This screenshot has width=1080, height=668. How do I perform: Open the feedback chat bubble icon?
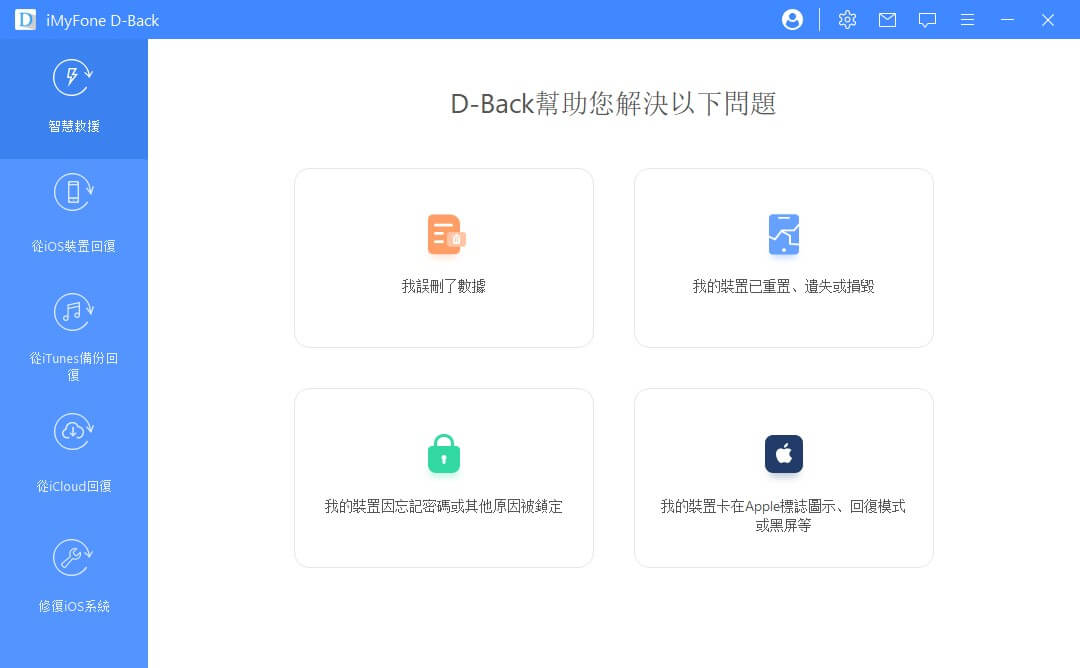tap(927, 20)
